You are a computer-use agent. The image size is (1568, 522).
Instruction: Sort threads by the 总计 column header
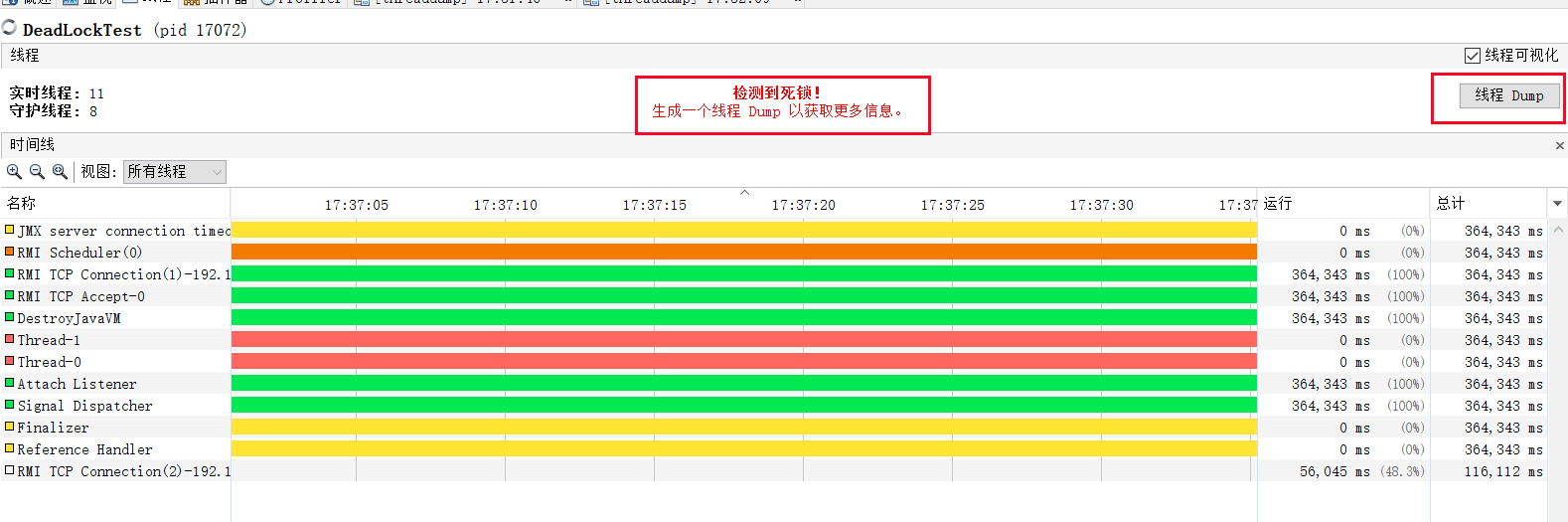pos(1489,204)
